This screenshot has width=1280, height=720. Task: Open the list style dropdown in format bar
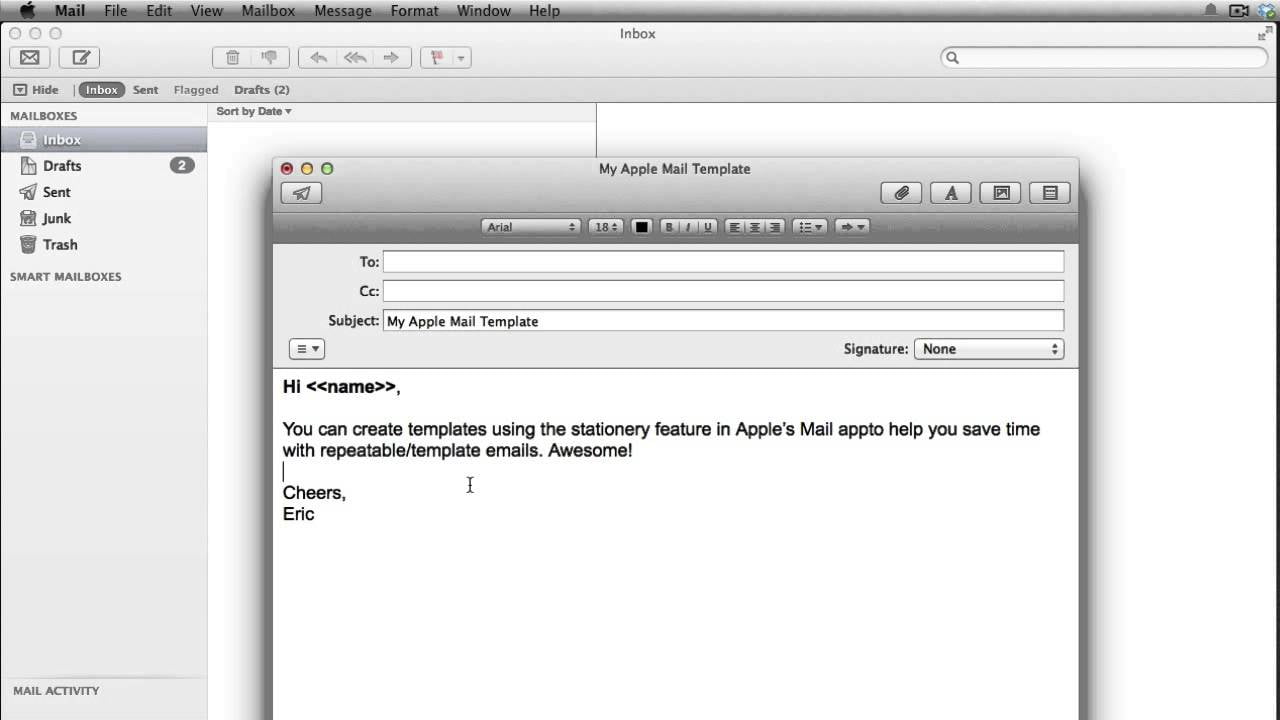(808, 227)
